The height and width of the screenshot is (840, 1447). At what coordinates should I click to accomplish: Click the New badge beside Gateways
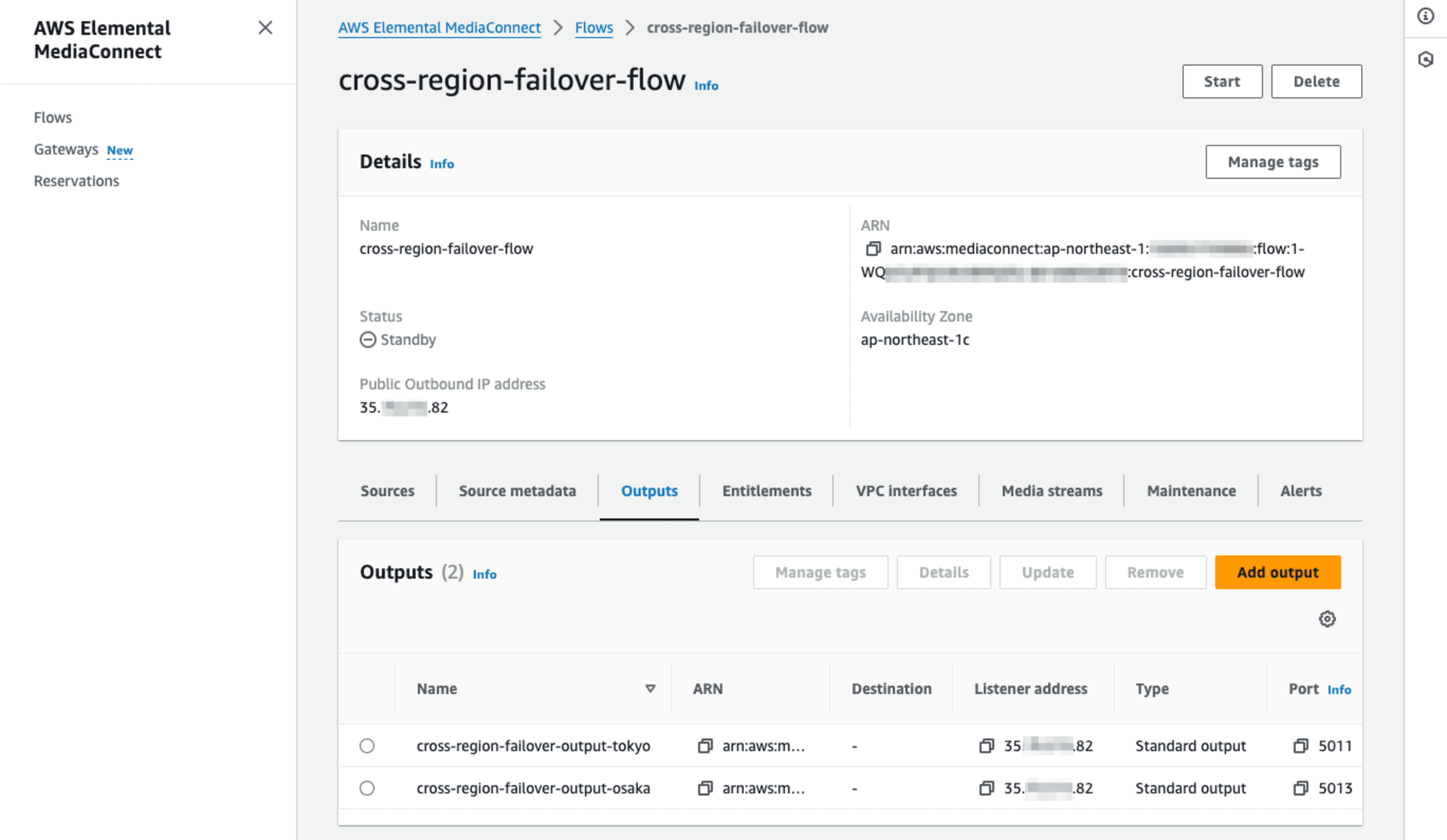[x=120, y=150]
